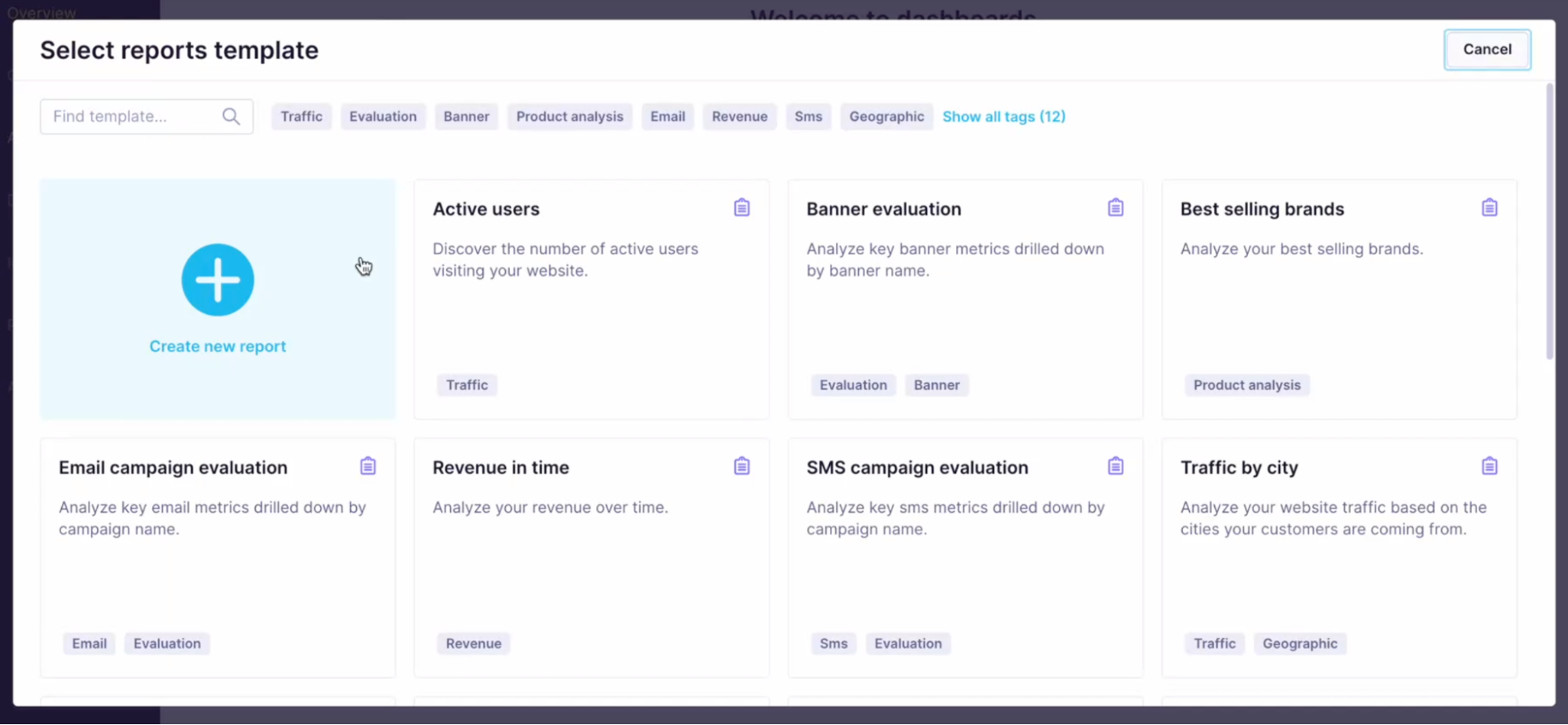Select the Revenue filter tag
This screenshot has width=1568, height=725.
[x=739, y=116]
